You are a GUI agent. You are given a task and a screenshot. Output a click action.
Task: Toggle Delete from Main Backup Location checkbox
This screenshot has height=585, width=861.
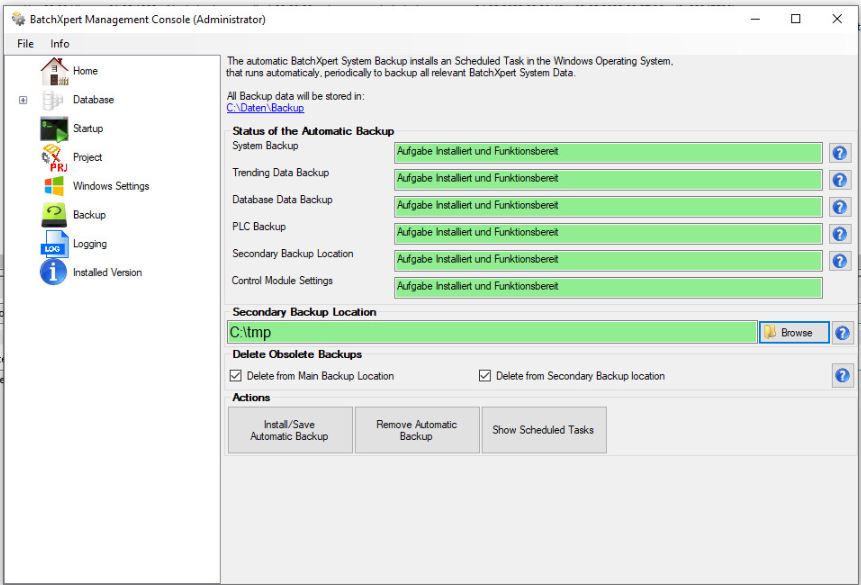click(236, 376)
